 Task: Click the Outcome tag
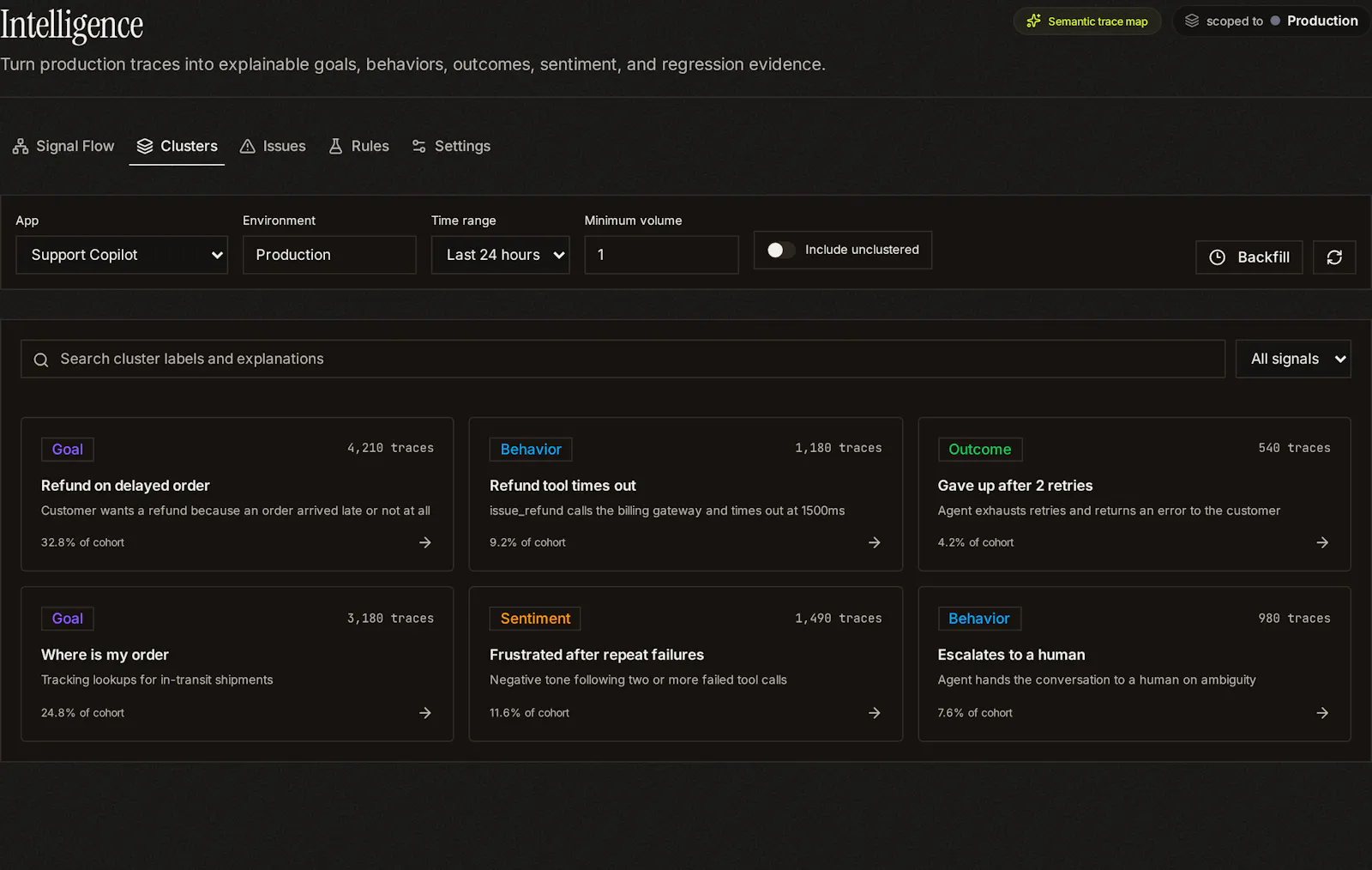coord(980,450)
